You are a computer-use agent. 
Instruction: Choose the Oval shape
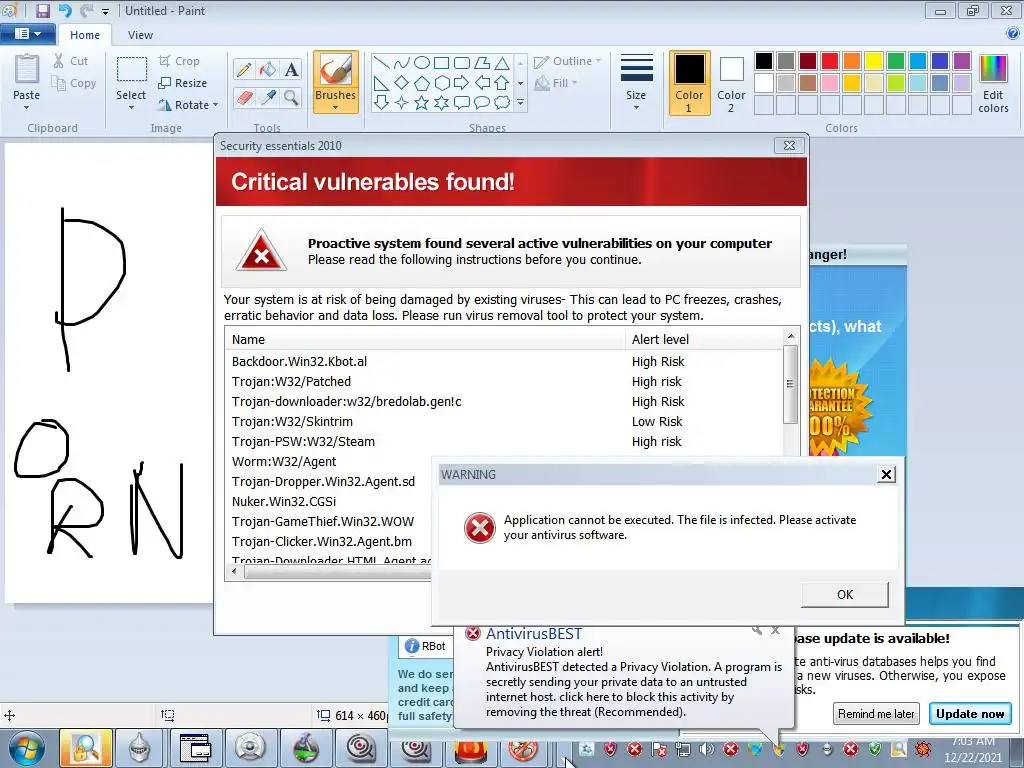(x=422, y=63)
